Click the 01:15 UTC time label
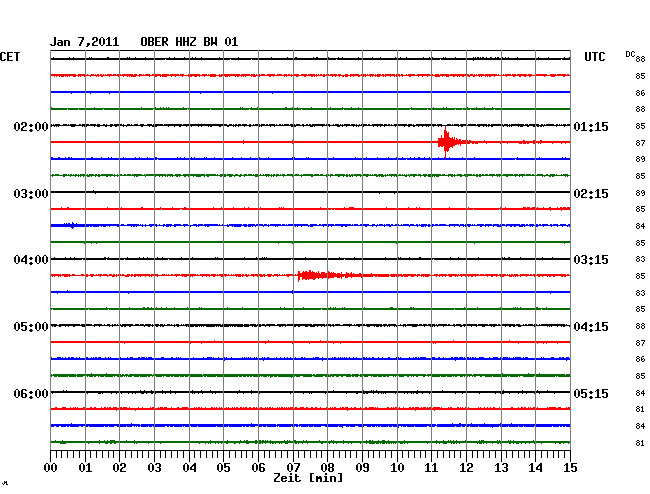Image resolution: width=650 pixels, height=494 pixels. point(591,126)
